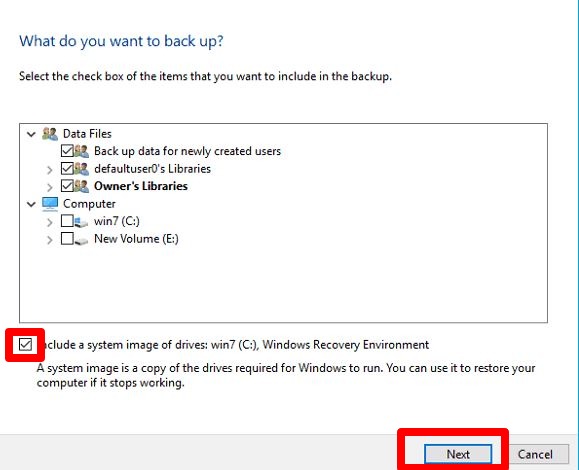Expand the win7 (C:) drive node
This screenshot has width=579, height=470.
pyautogui.click(x=49, y=222)
